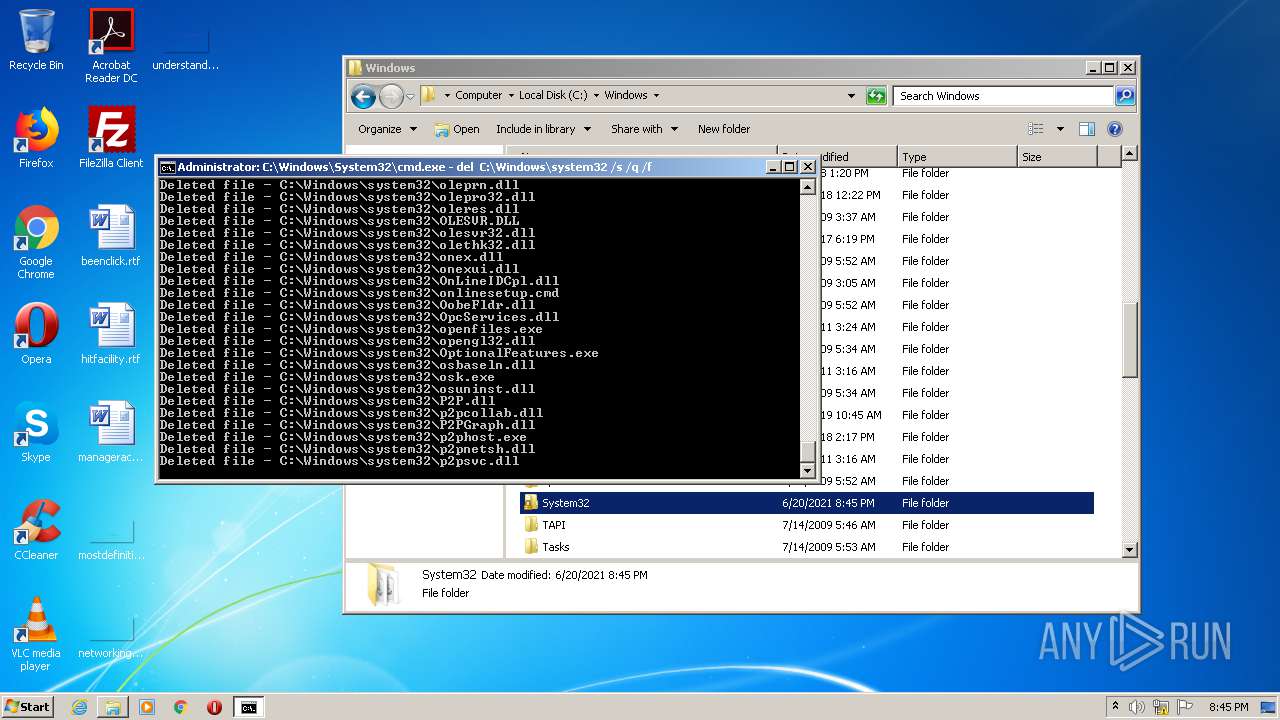Image resolution: width=1280 pixels, height=720 pixels.
Task: Show hidden tray icons arrow
Action: click(1115, 707)
